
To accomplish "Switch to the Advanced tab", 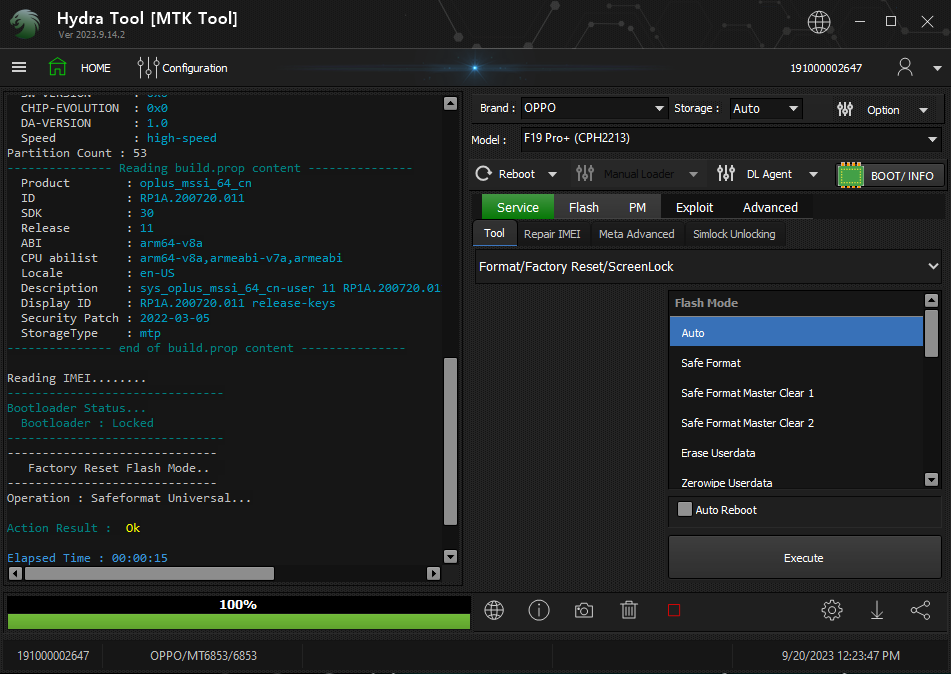I will (x=770, y=207).
